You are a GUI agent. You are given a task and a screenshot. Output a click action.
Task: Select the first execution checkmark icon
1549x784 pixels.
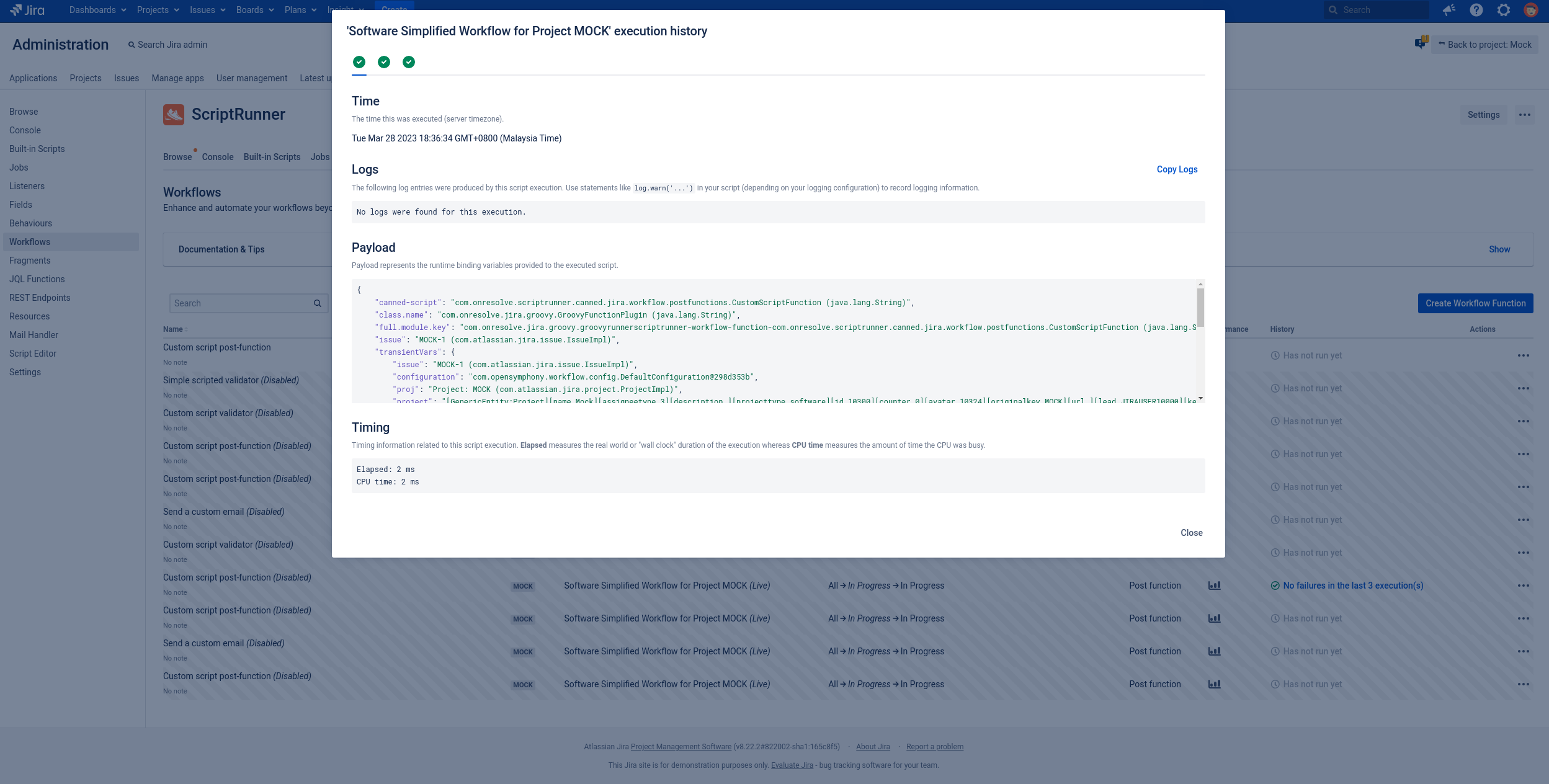click(x=359, y=62)
